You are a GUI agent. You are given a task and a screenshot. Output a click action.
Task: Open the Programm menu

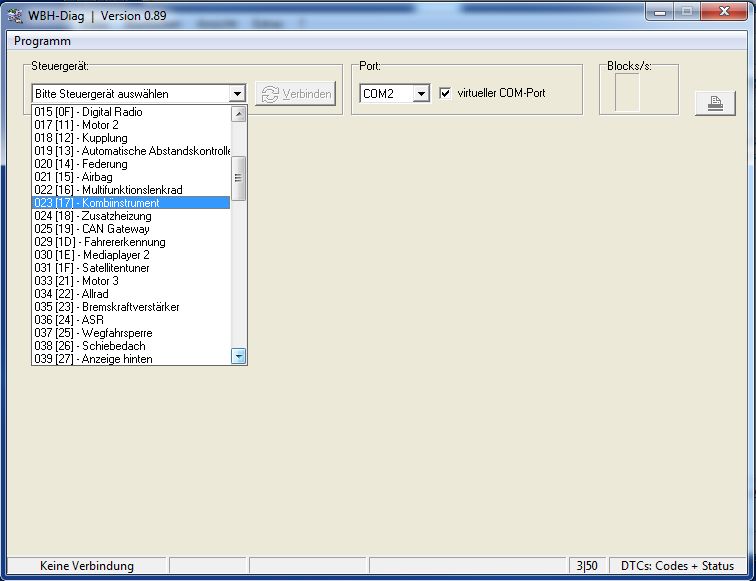pos(42,42)
